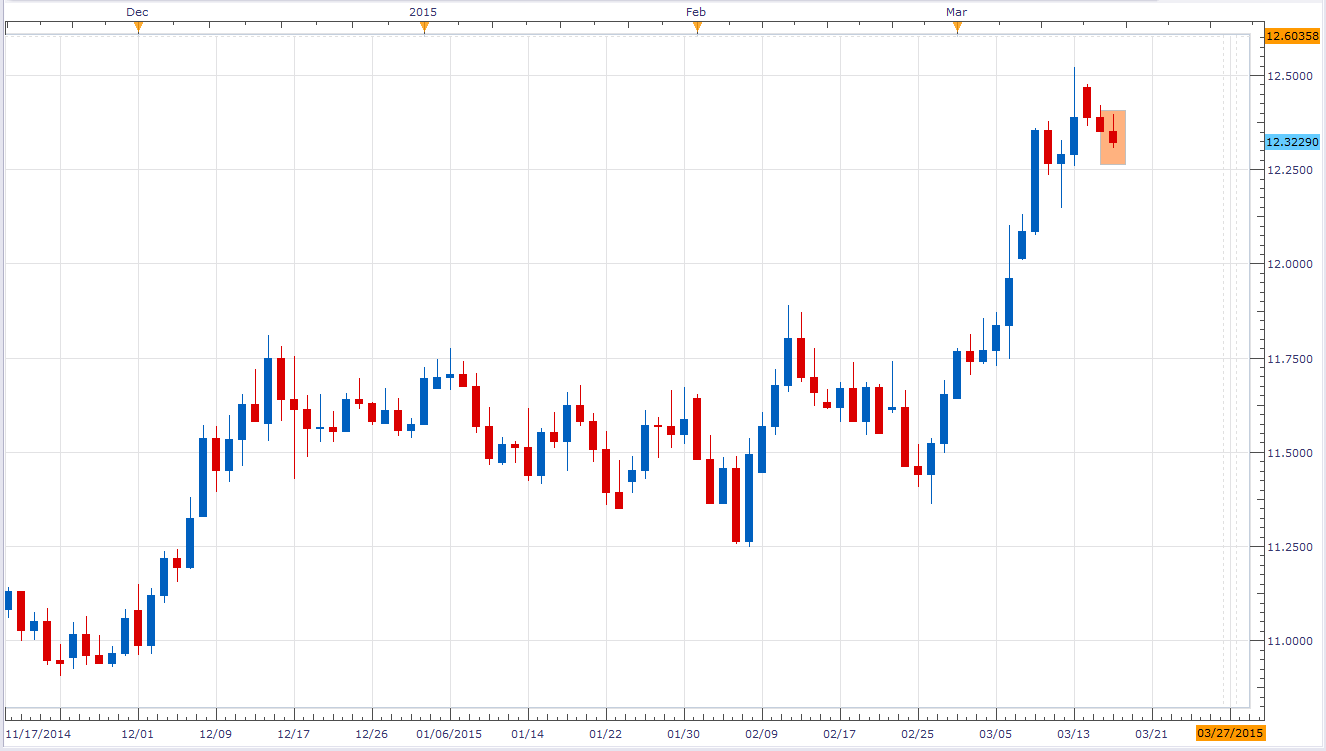The image size is (1326, 751).
Task: Click the orange marker under Feb
Action: [x=697, y=28]
